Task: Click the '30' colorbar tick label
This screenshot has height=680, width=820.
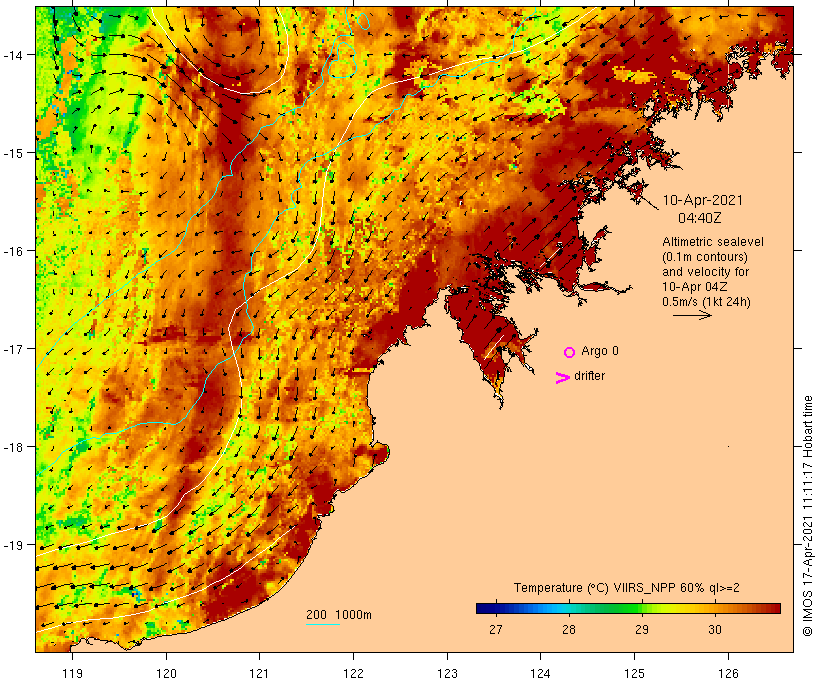Action: click(715, 629)
